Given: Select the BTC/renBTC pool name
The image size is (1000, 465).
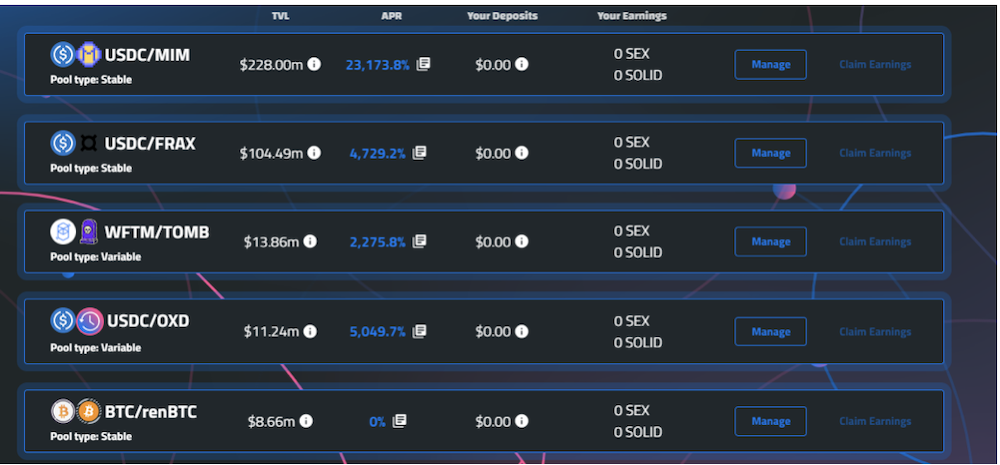Looking at the screenshot, I should click(151, 411).
